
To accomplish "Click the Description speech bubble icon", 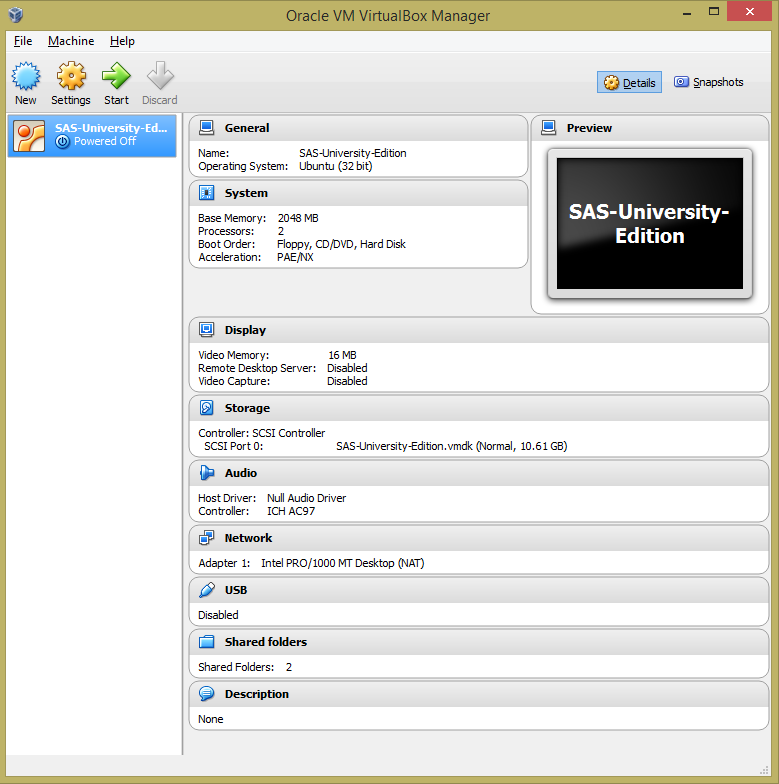I will click(x=207, y=694).
